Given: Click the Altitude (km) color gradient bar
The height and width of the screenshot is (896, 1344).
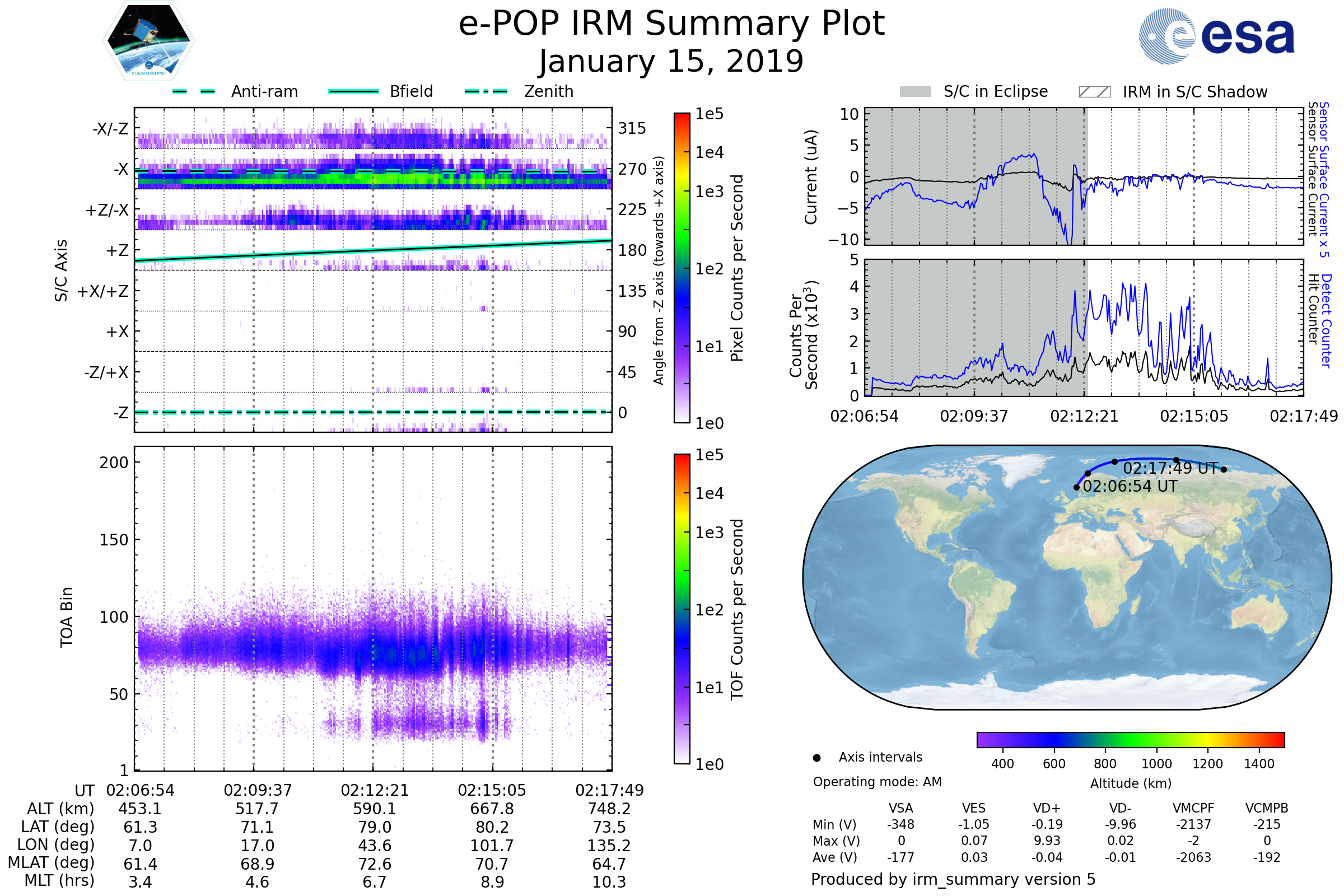Looking at the screenshot, I should 1131,740.
